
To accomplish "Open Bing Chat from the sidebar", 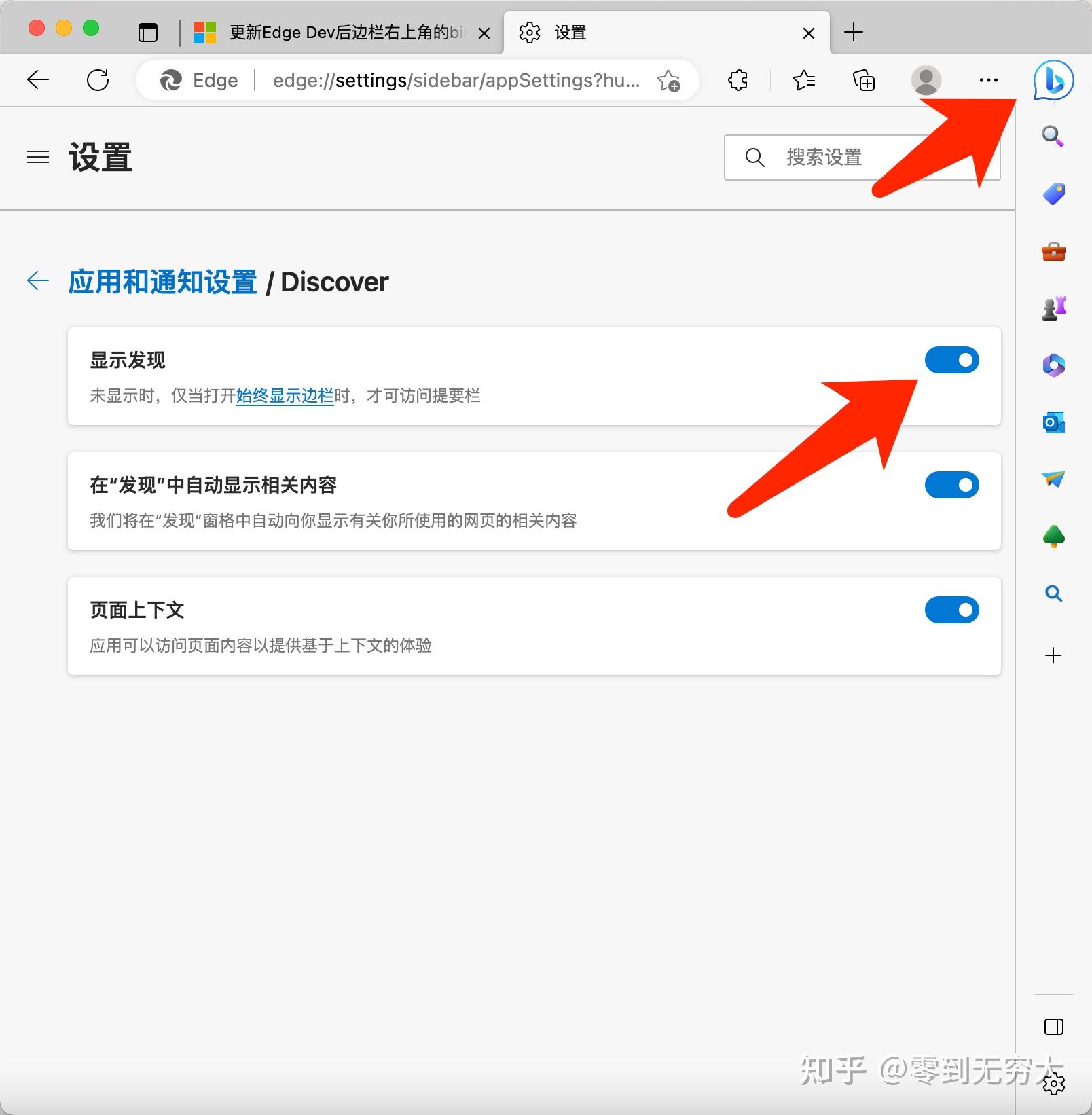I will coord(1053,79).
